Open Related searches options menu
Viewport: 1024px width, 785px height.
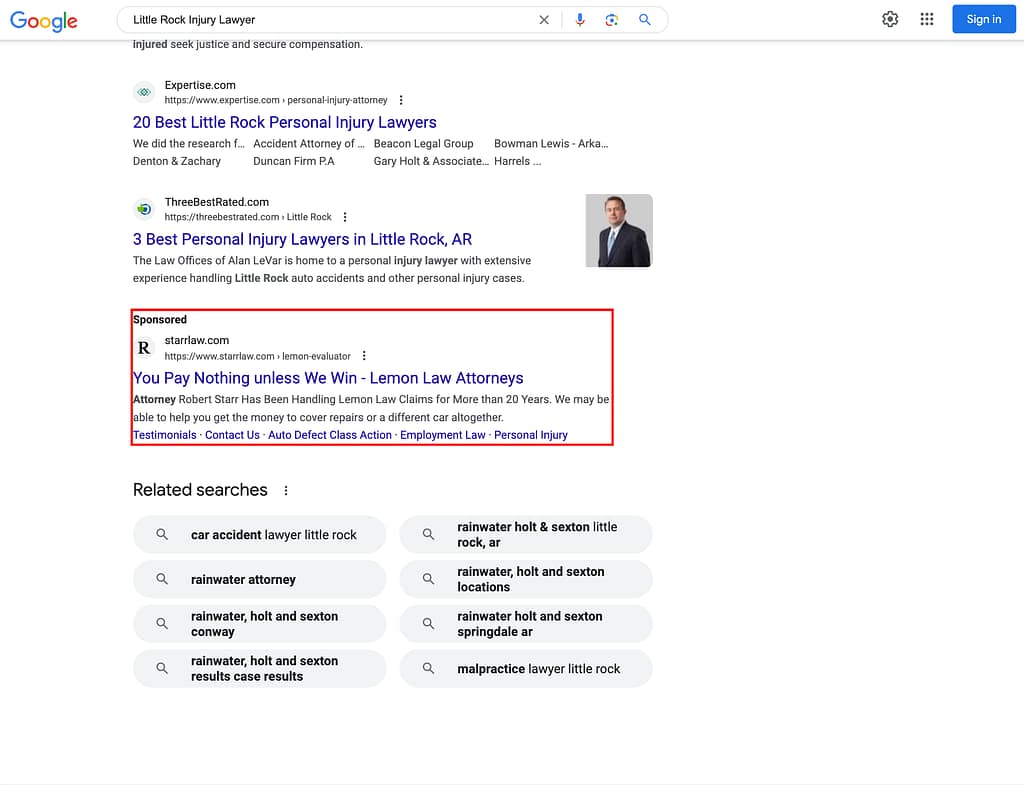click(x=285, y=490)
